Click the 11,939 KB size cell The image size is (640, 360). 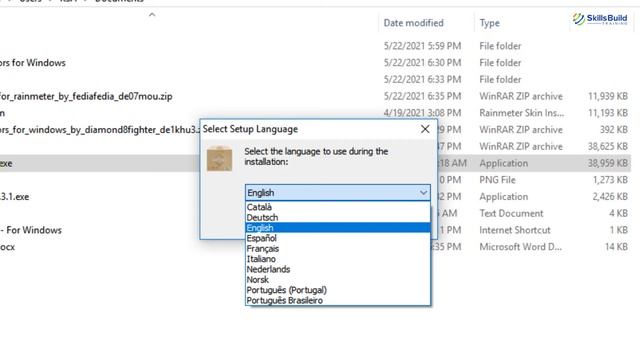click(x=608, y=96)
